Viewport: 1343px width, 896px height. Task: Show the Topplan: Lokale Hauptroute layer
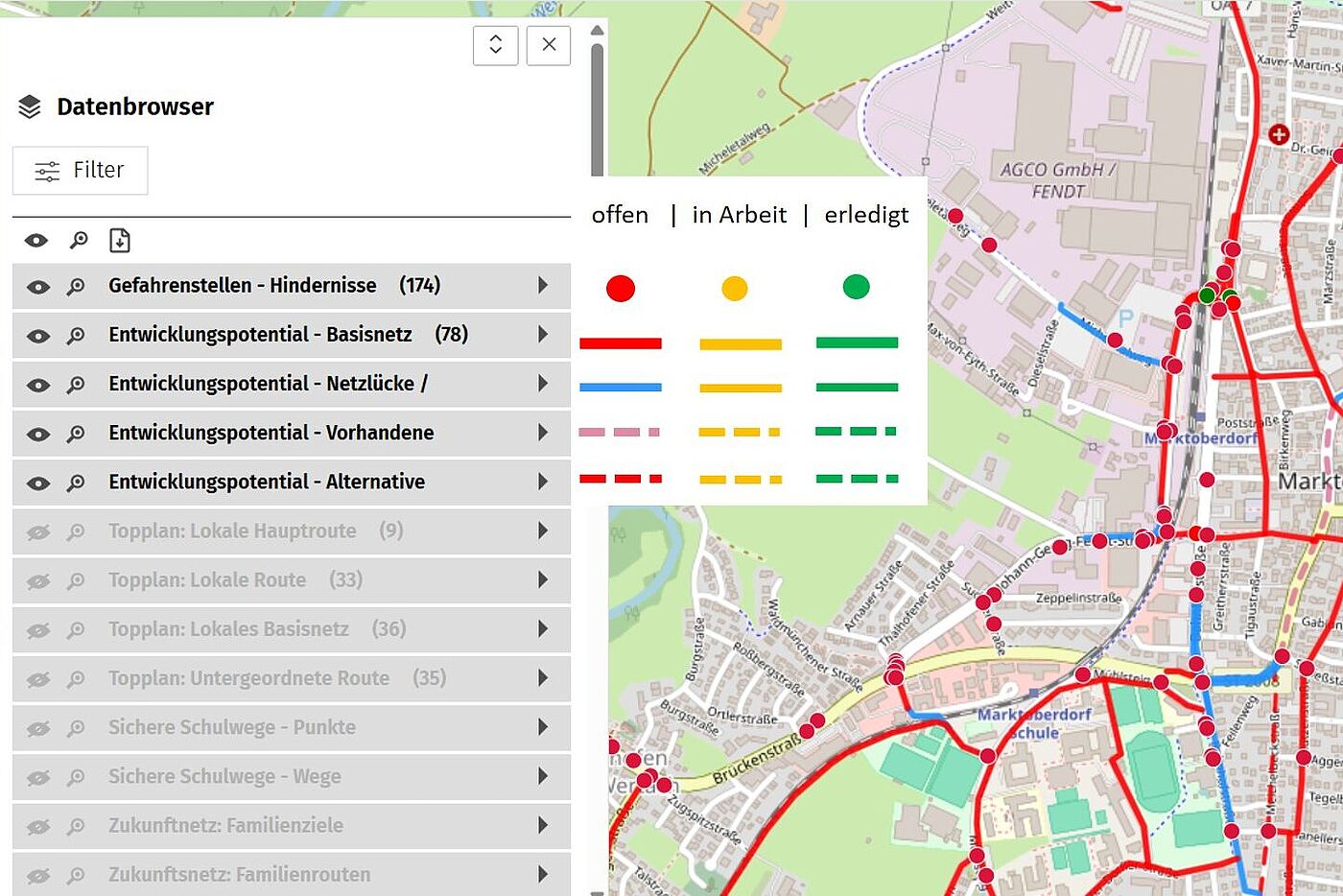tap(38, 532)
